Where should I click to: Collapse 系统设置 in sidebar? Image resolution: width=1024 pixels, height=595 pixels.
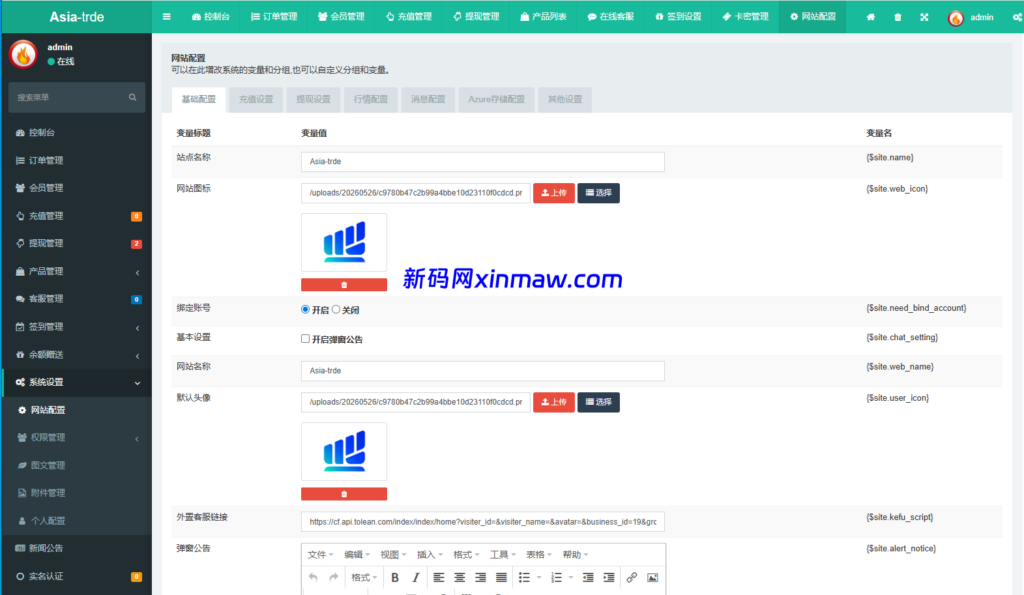(x=77, y=382)
